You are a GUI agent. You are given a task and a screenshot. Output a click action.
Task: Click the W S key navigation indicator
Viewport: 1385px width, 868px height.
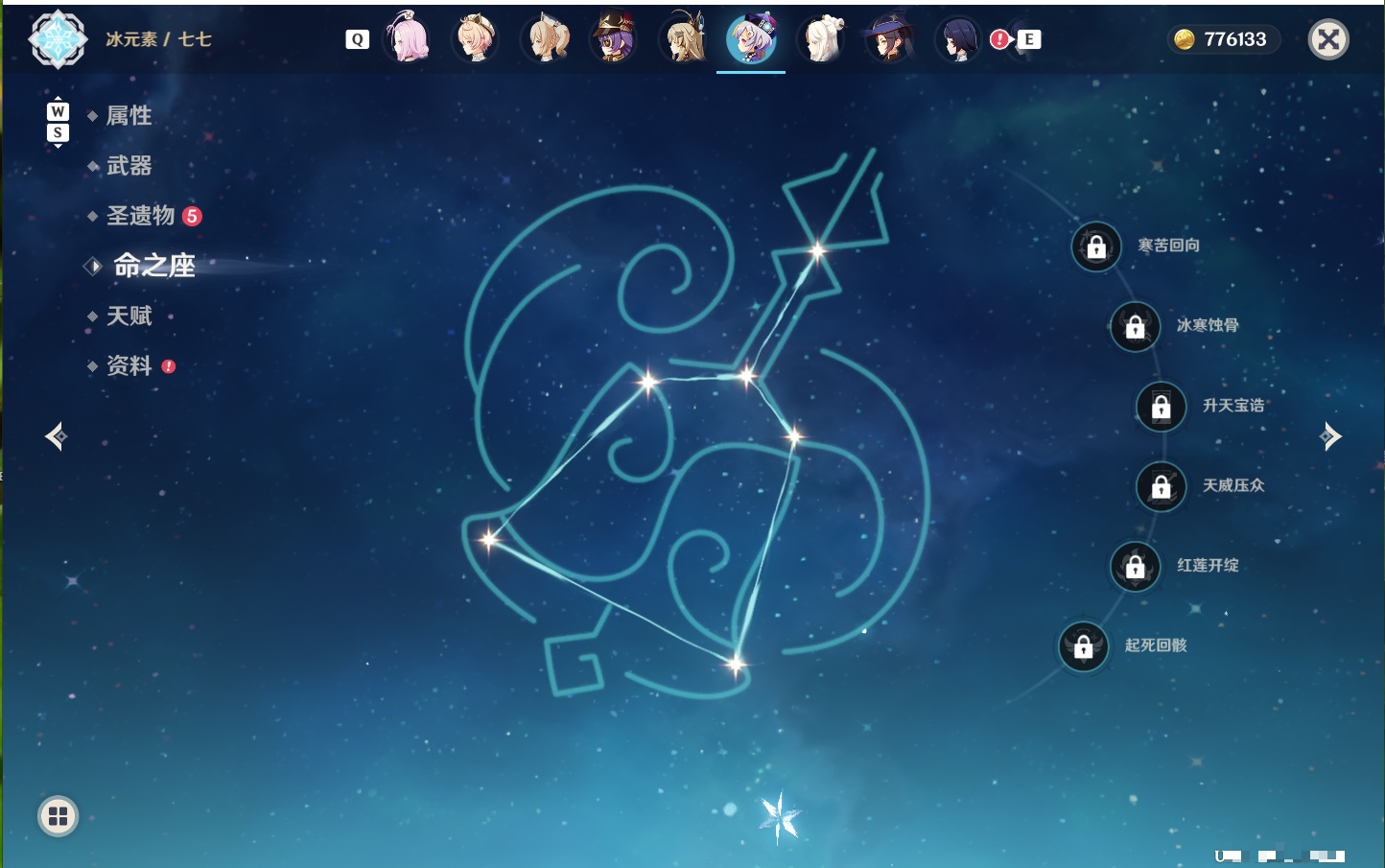coord(58,122)
